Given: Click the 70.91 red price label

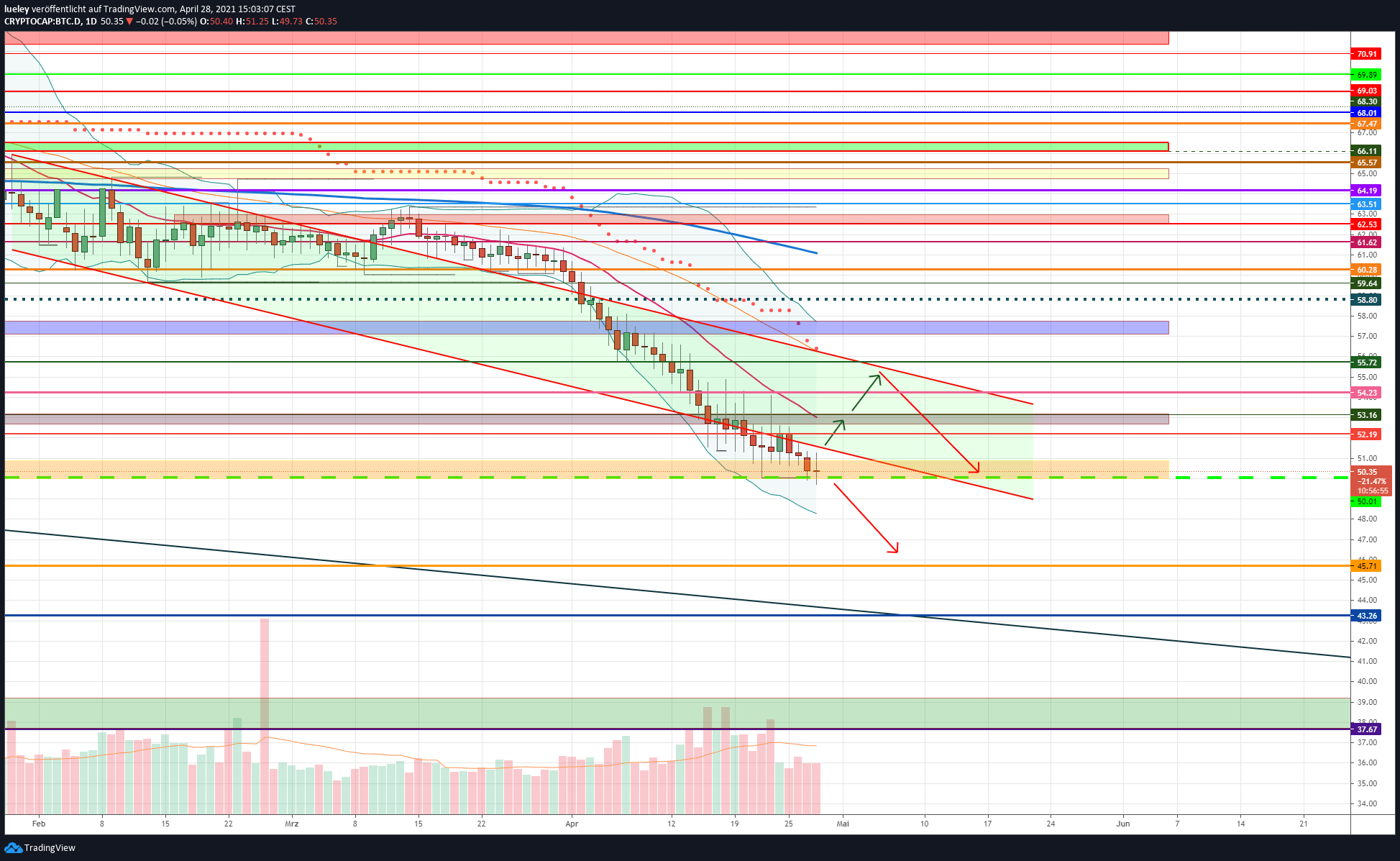Looking at the screenshot, I should pos(1366,54).
